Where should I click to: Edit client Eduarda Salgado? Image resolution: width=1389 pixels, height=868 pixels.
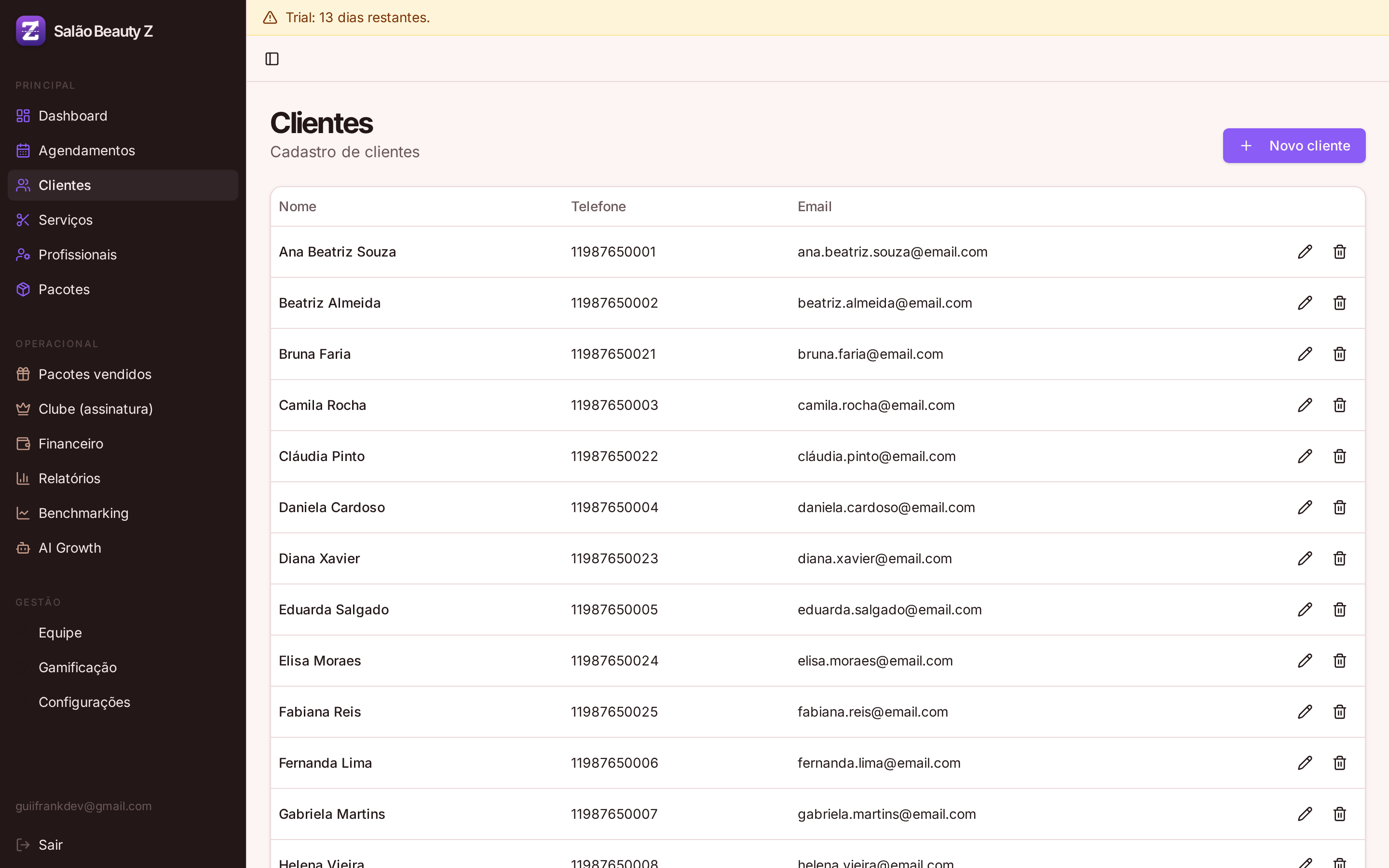(1305, 609)
